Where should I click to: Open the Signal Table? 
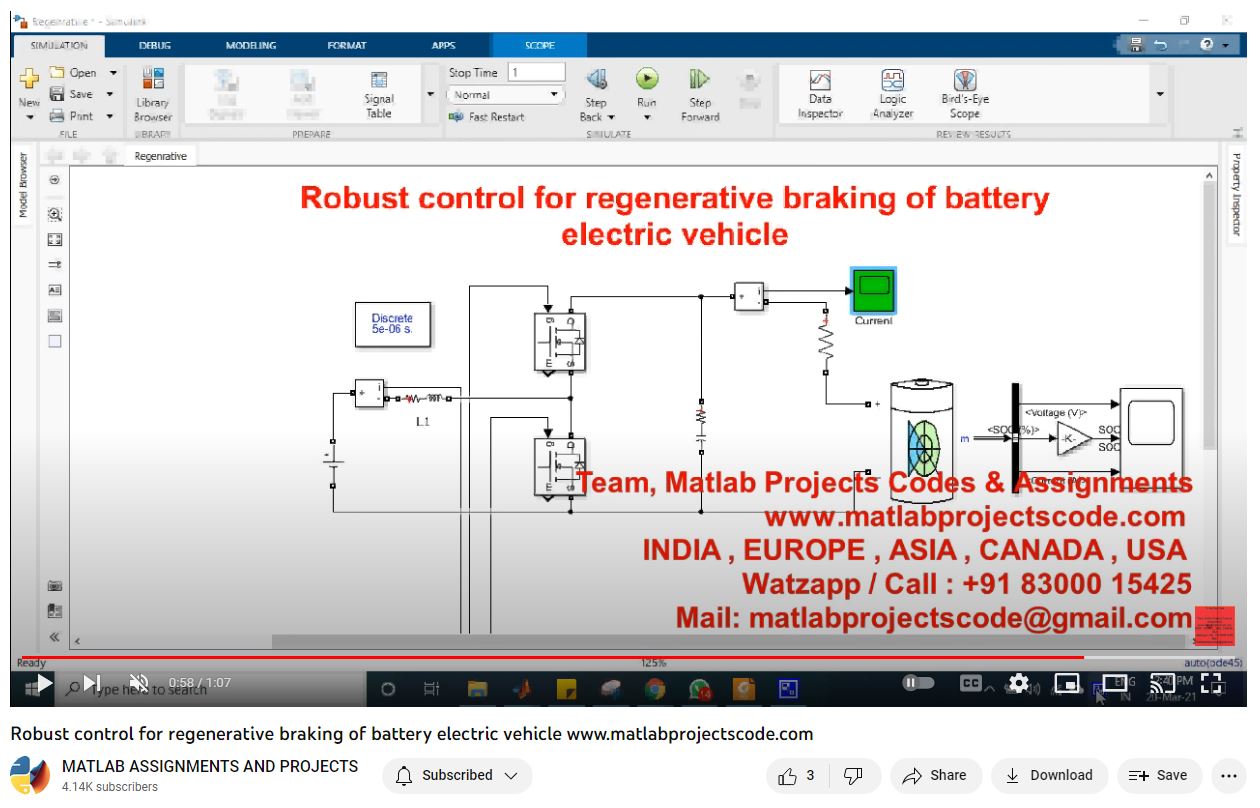click(379, 96)
